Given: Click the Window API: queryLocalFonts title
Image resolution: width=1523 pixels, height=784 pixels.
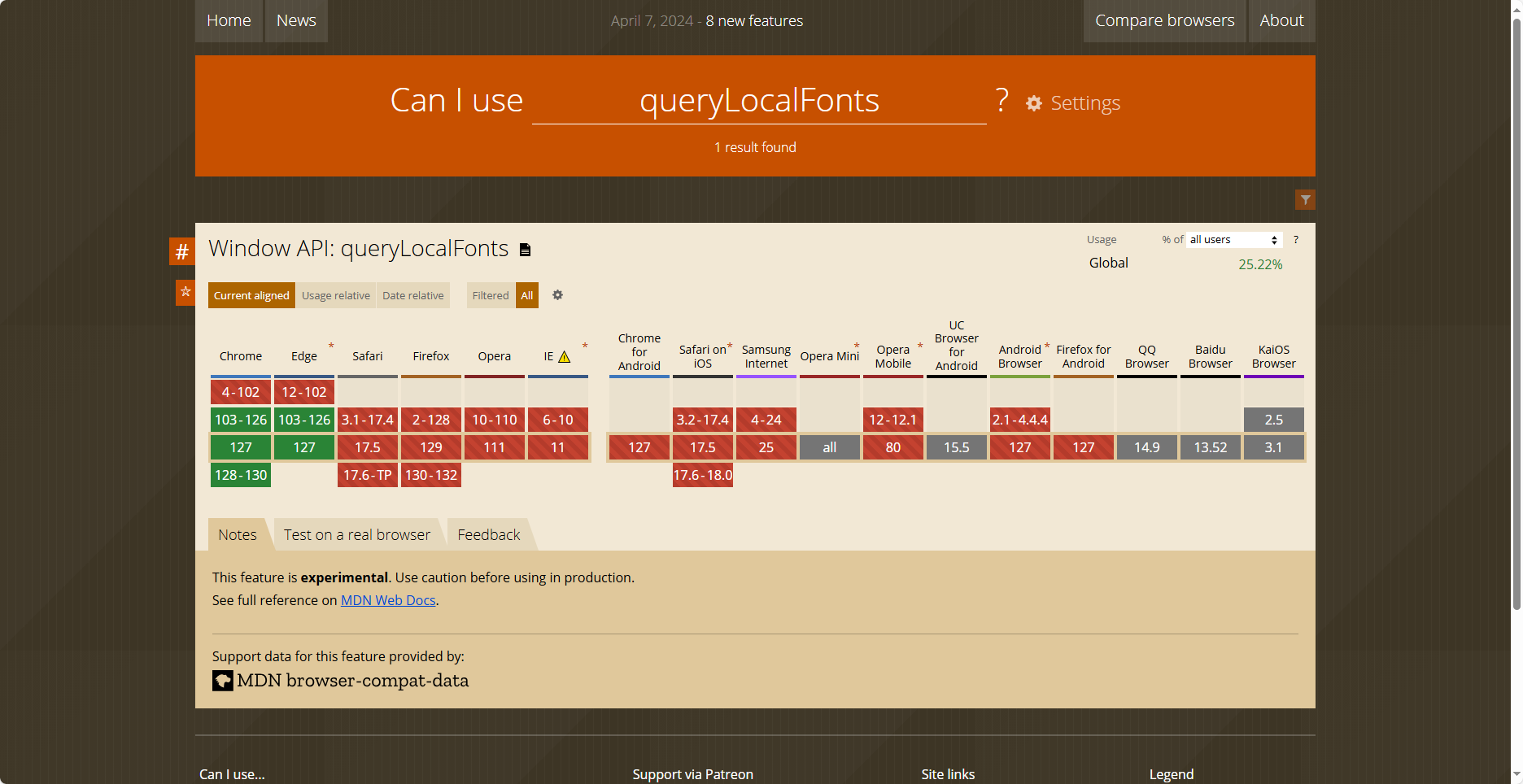Looking at the screenshot, I should (x=358, y=248).
